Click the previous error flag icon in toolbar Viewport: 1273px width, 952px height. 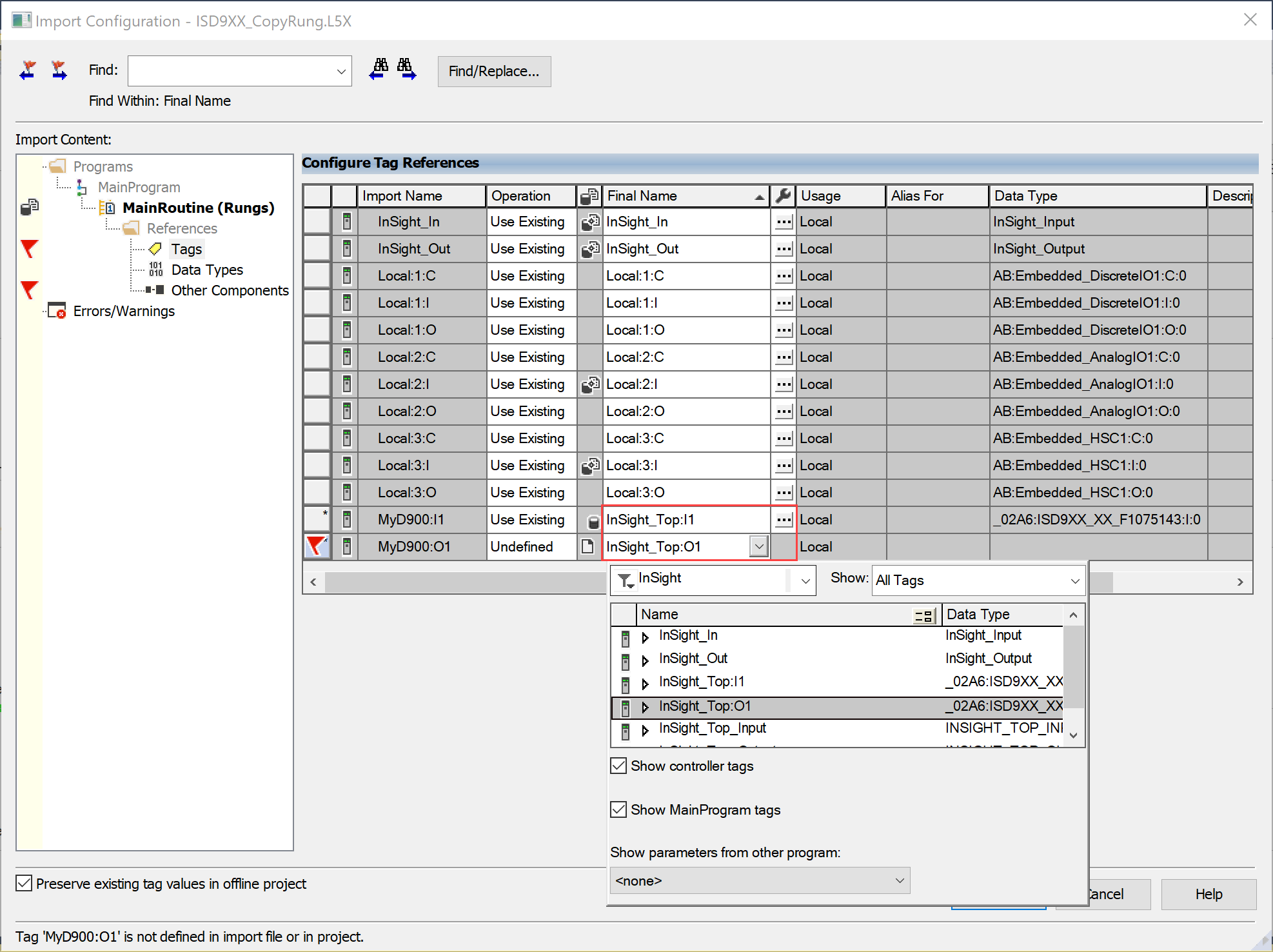[28, 70]
